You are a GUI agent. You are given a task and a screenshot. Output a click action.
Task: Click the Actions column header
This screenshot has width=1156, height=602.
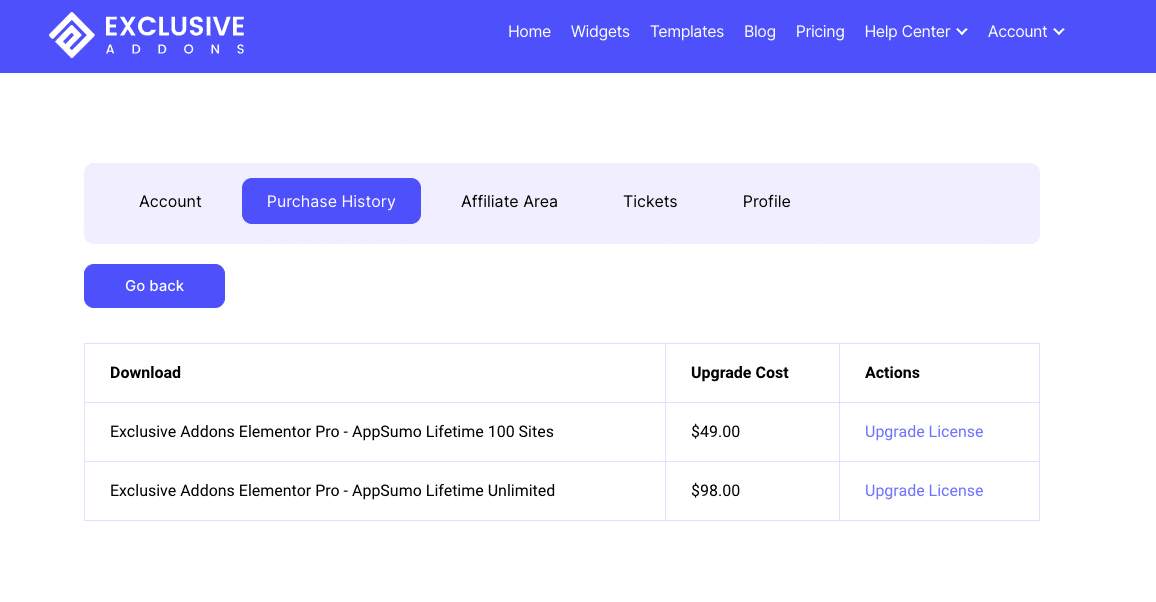[892, 373]
